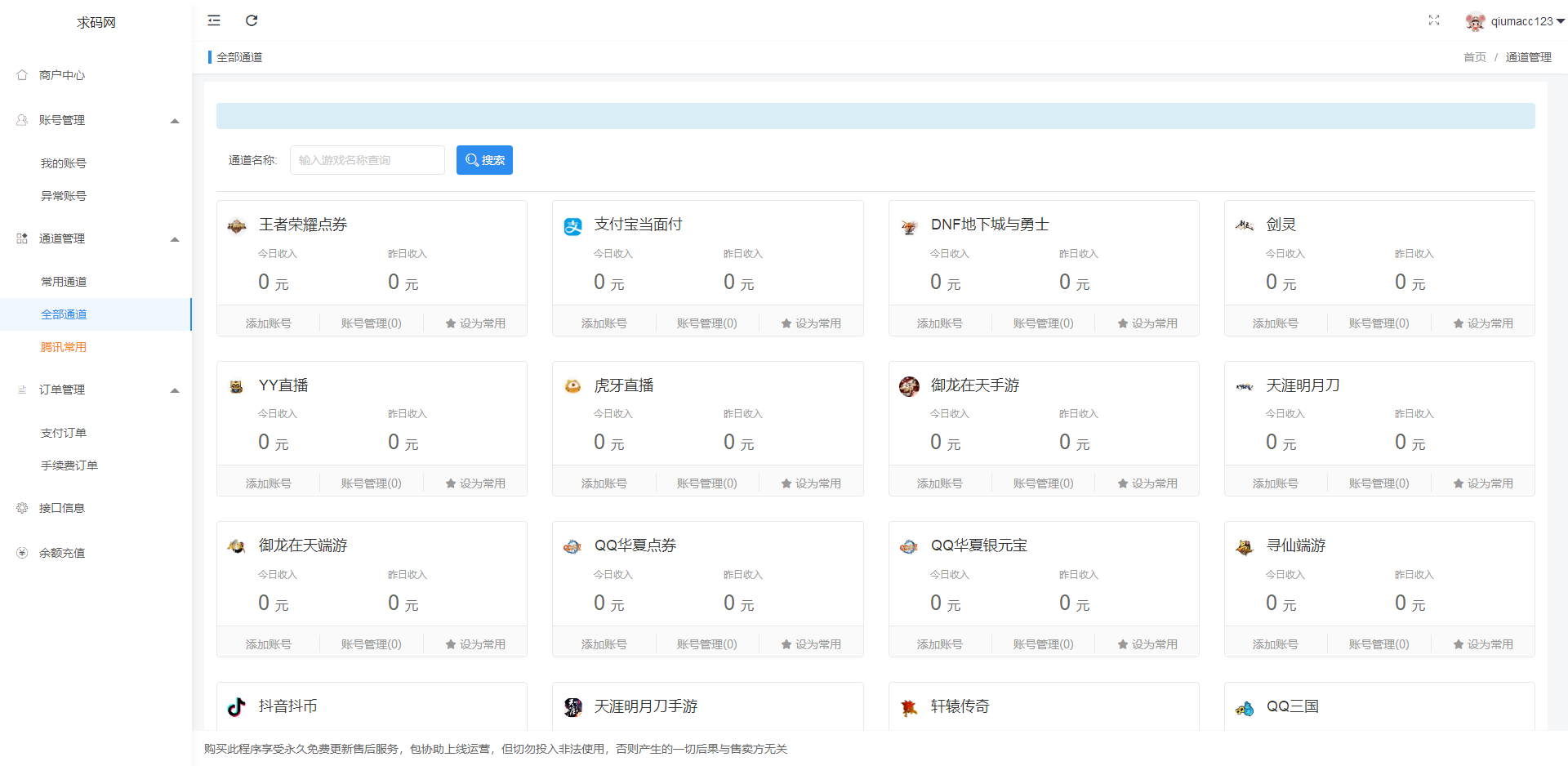Open 账号管理(0) for 王者荣耀点券
The image size is (1568, 766).
pos(372,323)
